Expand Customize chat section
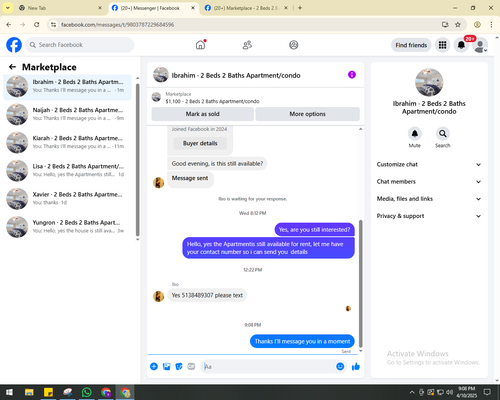The image size is (500, 400). point(429,164)
